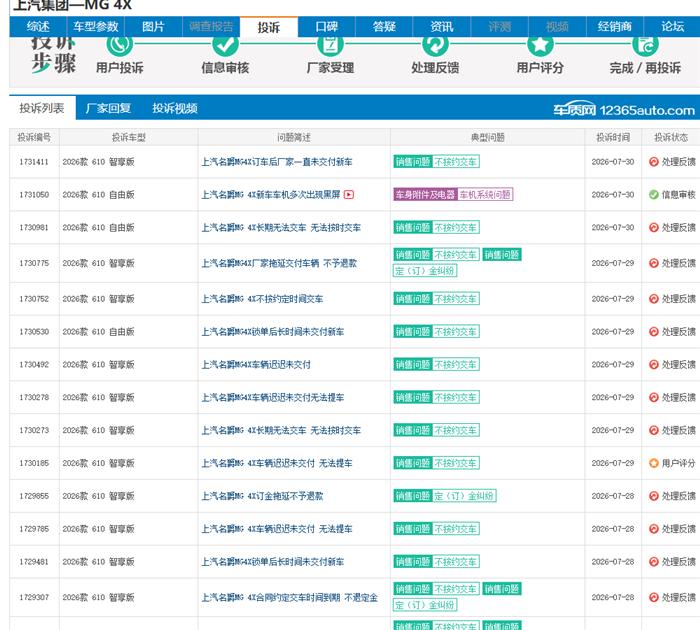
Task: Click the 典型问题 column header
Action: coord(488,137)
